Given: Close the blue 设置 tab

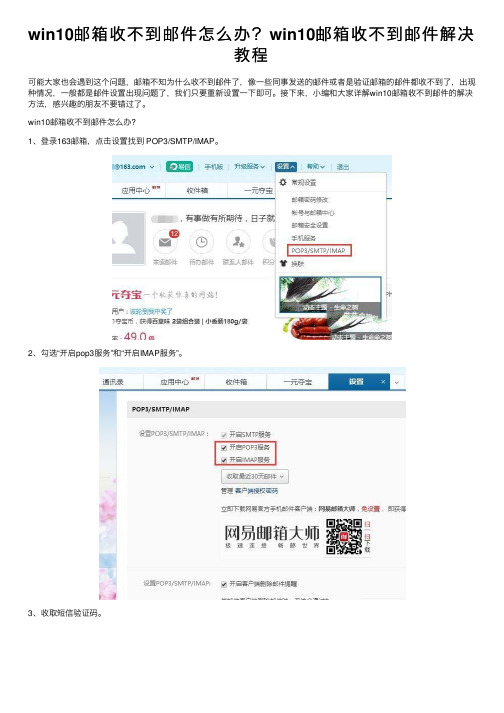Looking at the screenshot, I should [x=383, y=382].
